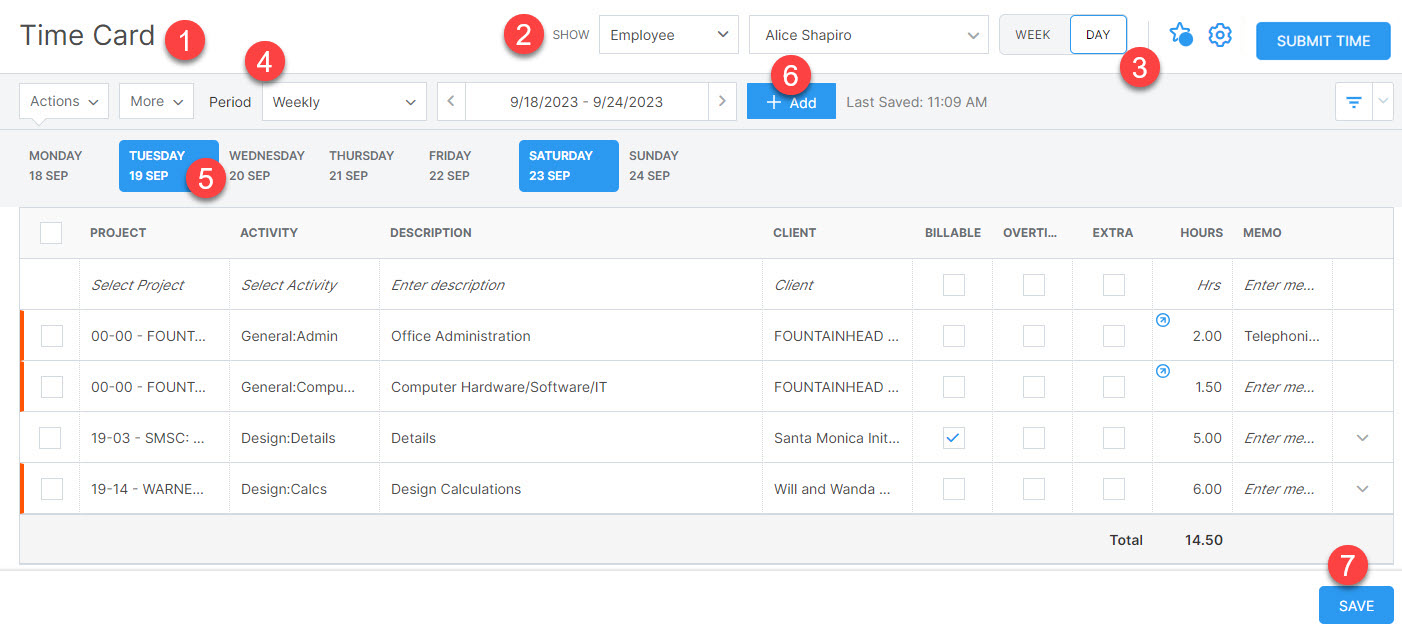This screenshot has height=628, width=1402.
Task: Open the Alice Shapiro employee selector
Action: point(867,34)
